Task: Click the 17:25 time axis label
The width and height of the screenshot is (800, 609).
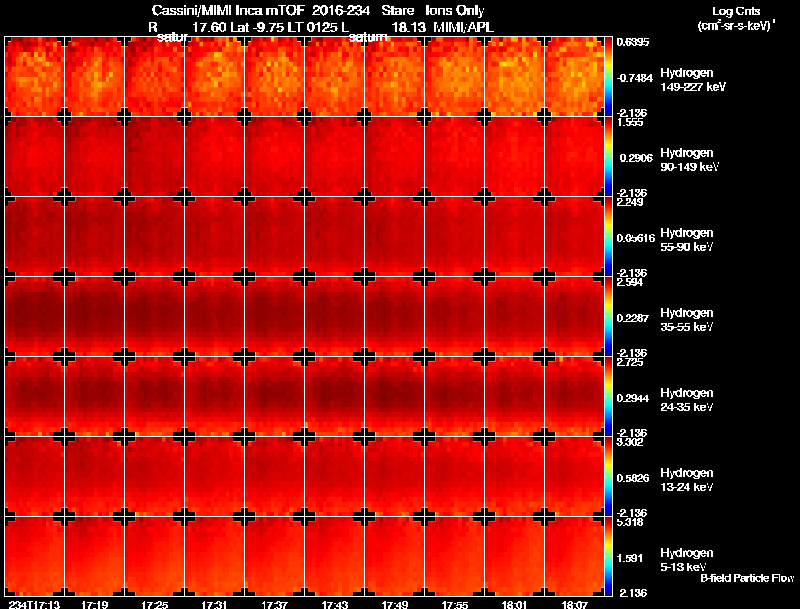Action: click(155, 604)
